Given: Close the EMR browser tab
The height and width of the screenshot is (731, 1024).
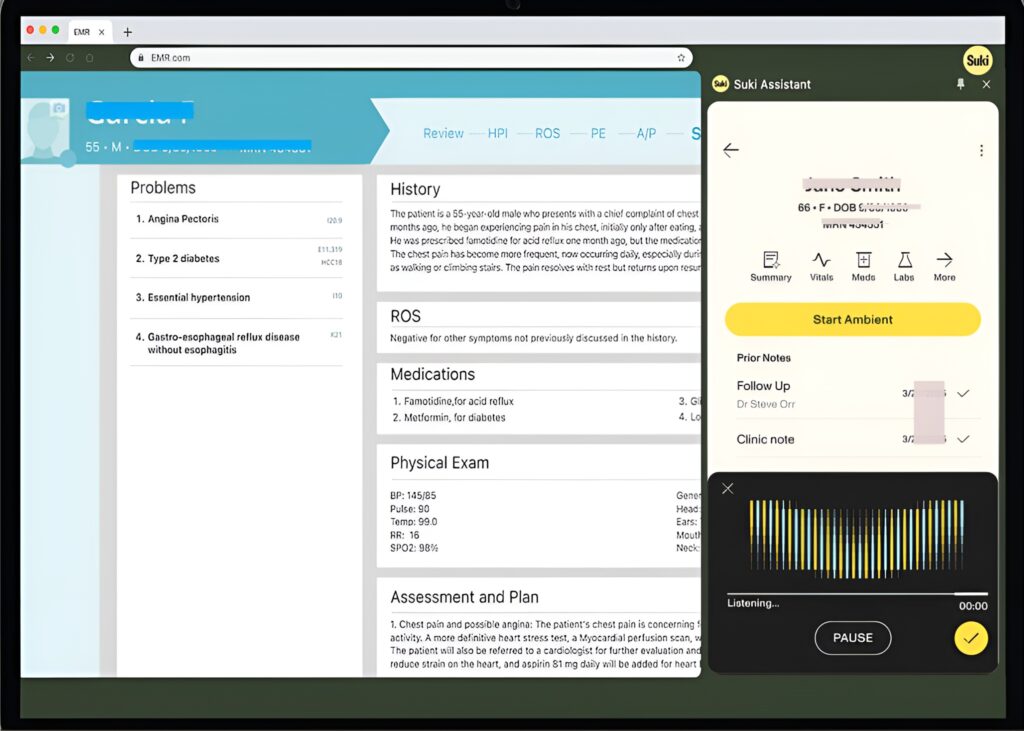Looking at the screenshot, I should [x=101, y=32].
